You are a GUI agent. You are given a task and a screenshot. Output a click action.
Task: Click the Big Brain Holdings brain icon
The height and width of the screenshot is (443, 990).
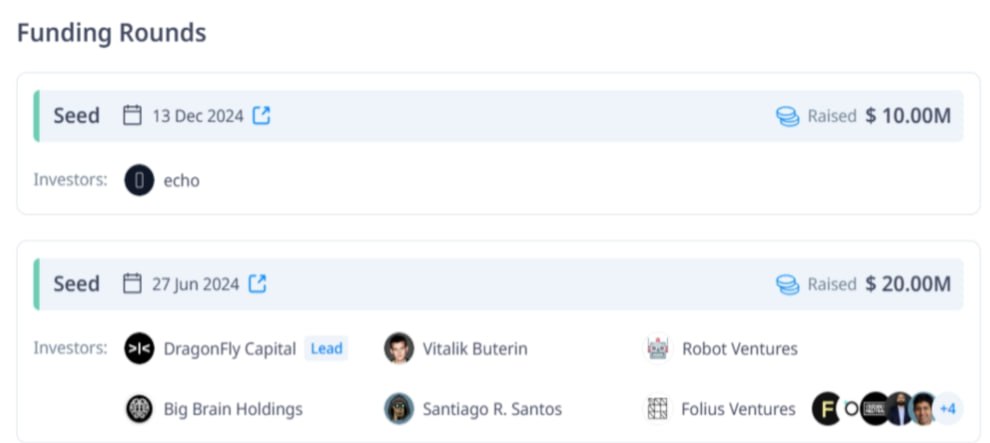point(140,409)
